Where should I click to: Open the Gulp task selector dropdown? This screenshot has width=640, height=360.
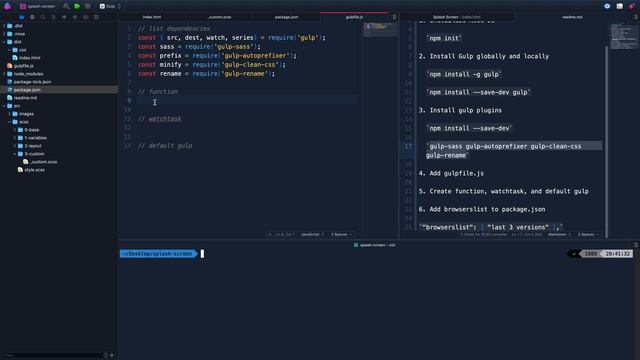click(110, 6)
